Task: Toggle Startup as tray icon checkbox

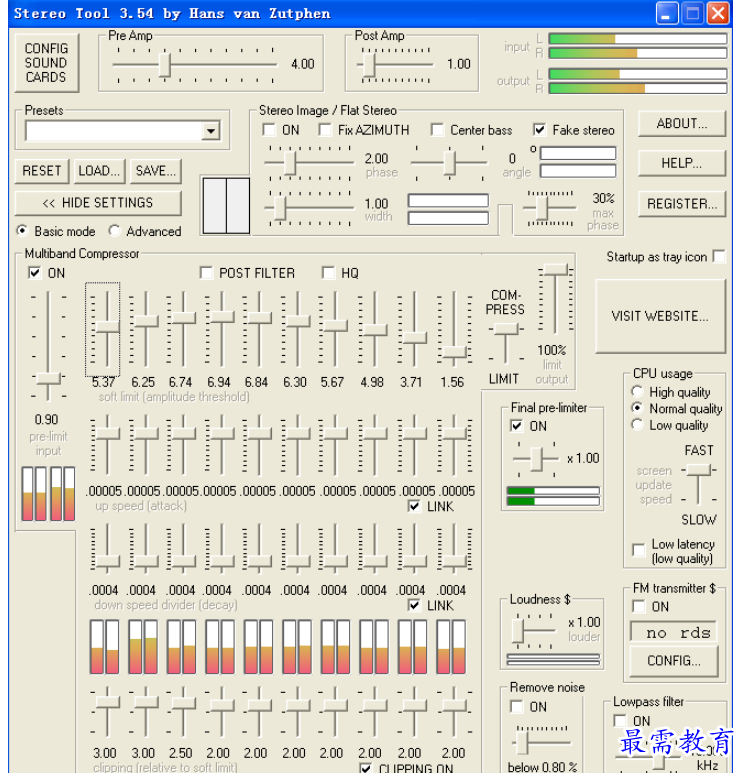Action: click(719, 256)
